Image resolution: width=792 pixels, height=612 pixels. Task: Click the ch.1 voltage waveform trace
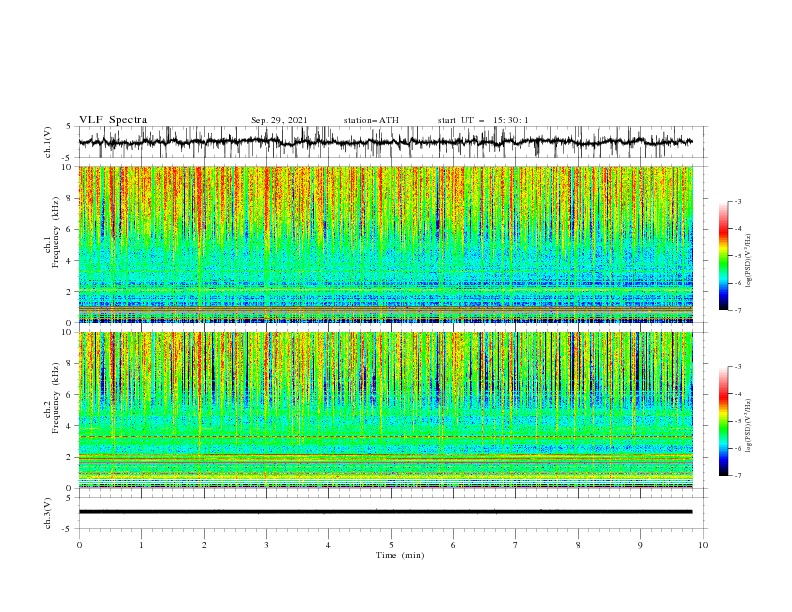[385, 142]
